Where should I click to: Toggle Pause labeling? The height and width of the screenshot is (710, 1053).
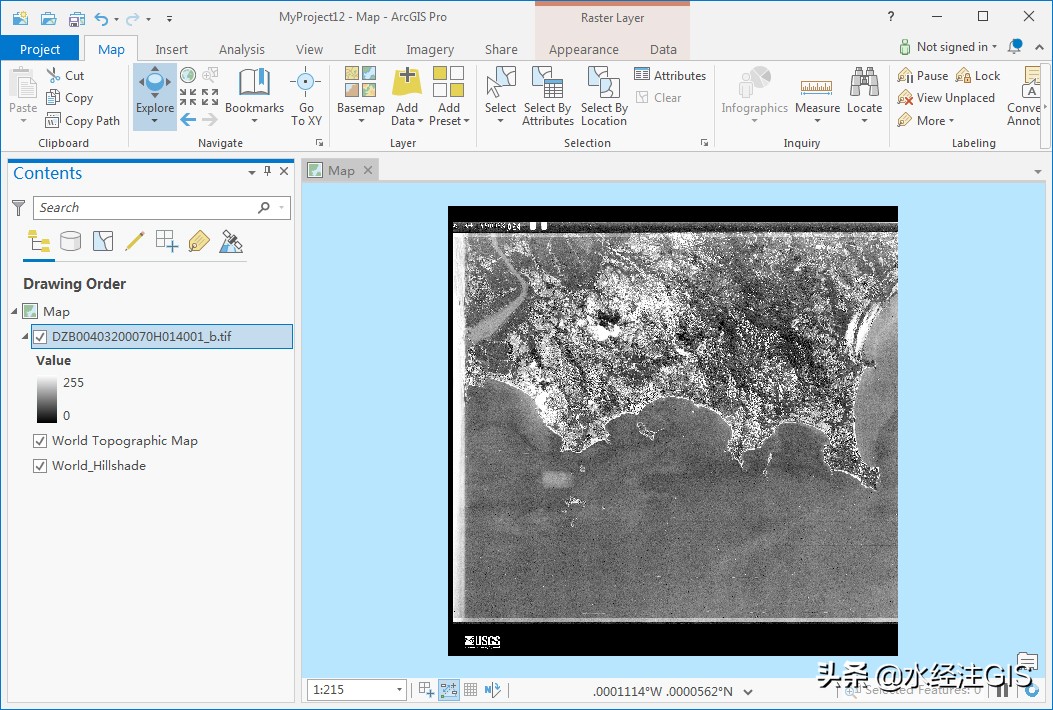click(923, 75)
